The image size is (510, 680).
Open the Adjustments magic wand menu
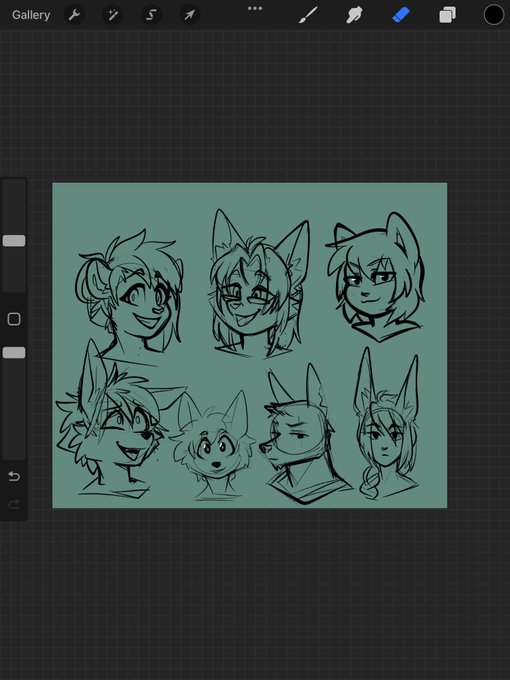coord(113,16)
